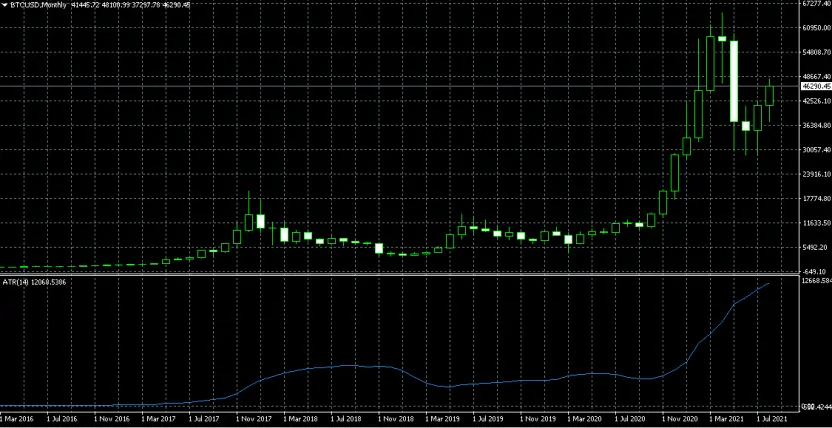Click the 1 Mar 2021 date label
832x428 pixels.
coord(725,418)
